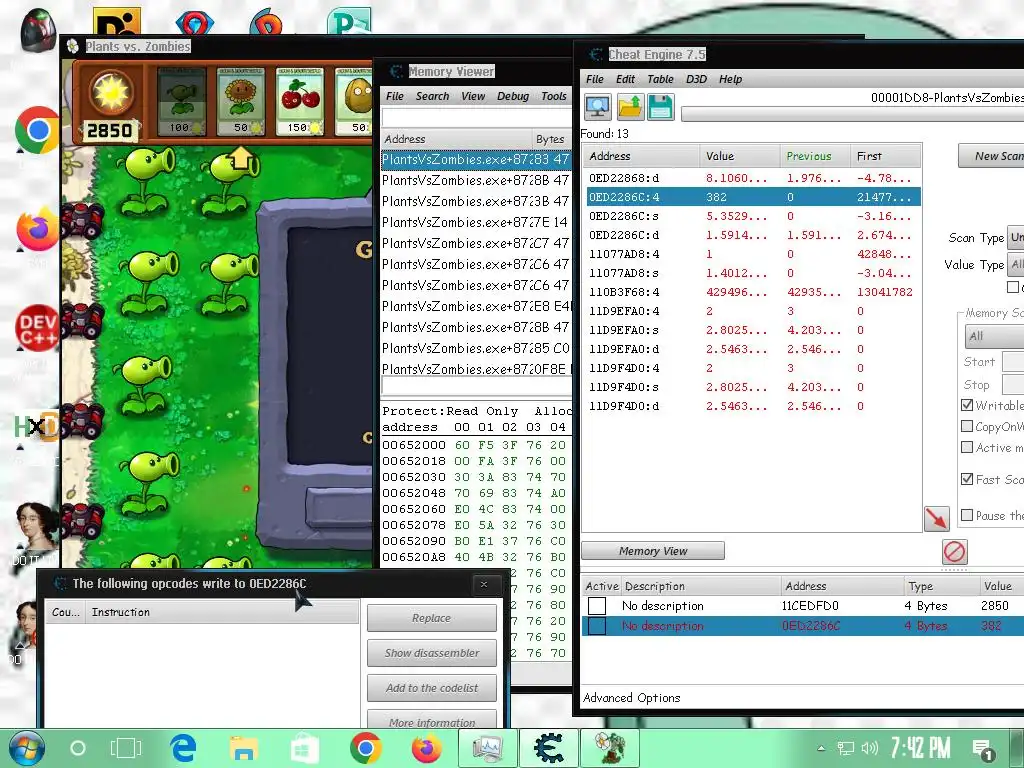The image size is (1024, 768).
Task: Select result row 0ED22868:d
Action: tap(753, 178)
